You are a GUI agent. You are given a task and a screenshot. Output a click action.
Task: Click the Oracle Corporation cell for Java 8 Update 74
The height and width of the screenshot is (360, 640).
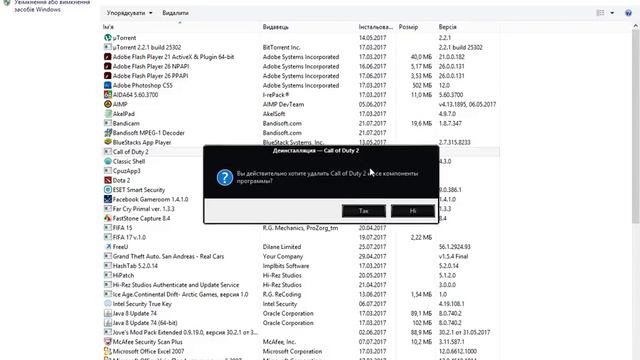click(288, 313)
